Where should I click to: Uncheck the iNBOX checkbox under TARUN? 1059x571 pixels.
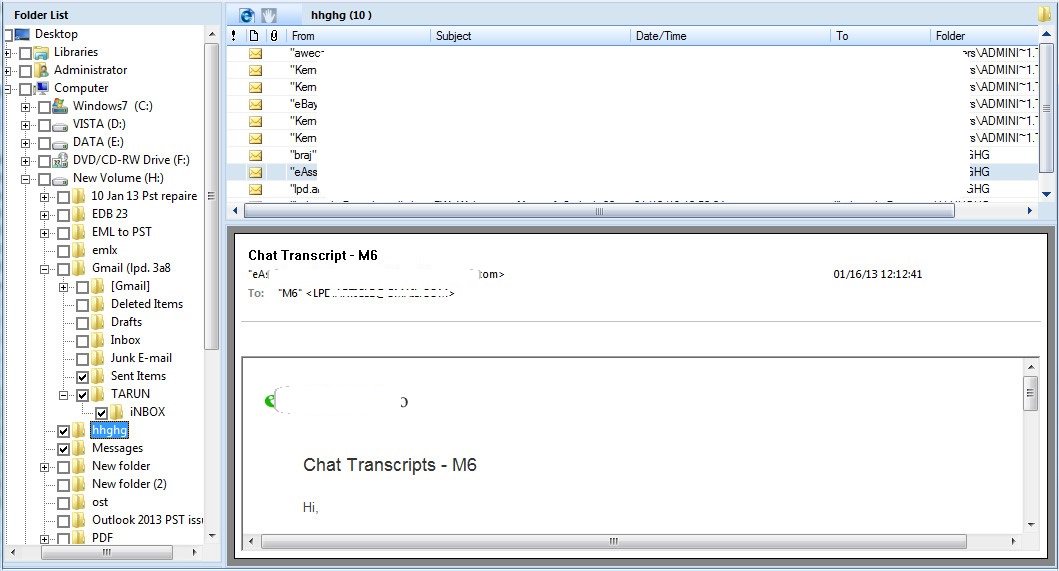(x=101, y=413)
